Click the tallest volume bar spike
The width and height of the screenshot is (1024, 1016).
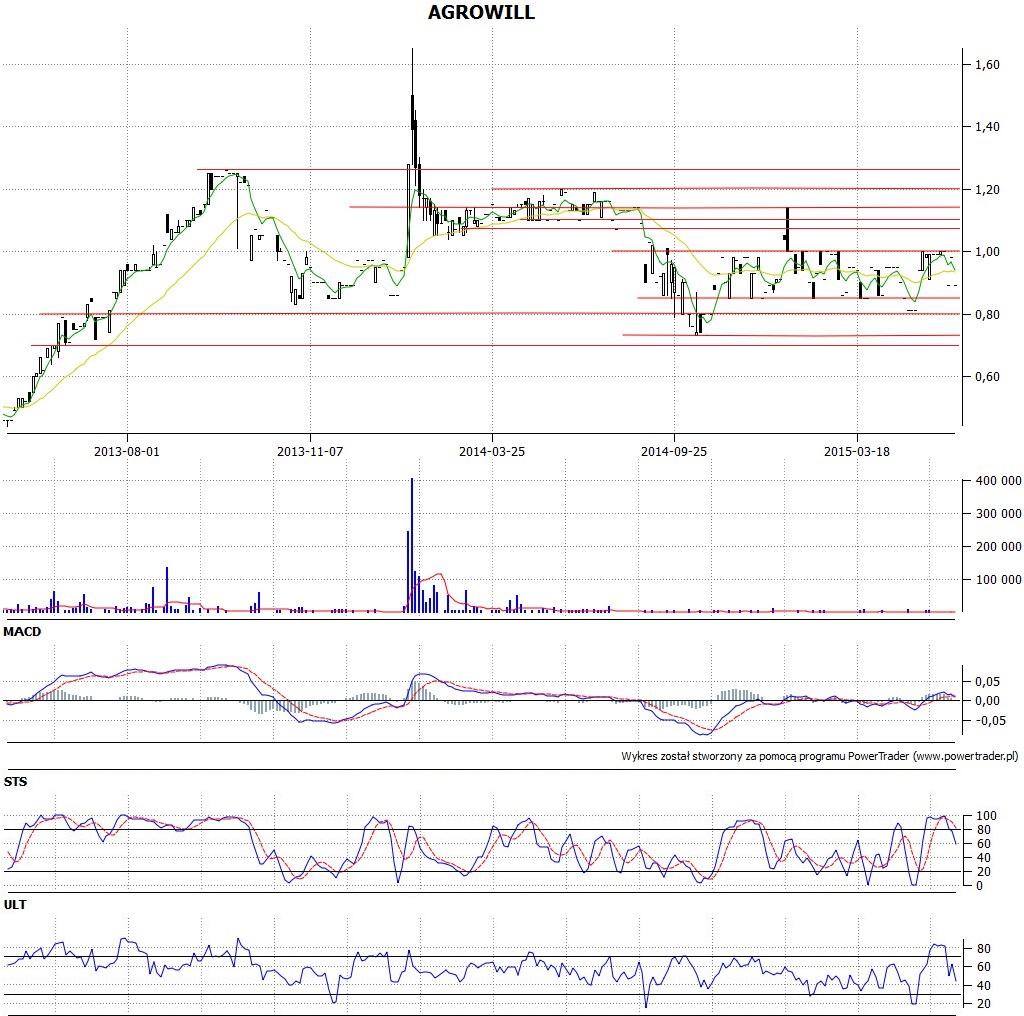click(411, 545)
